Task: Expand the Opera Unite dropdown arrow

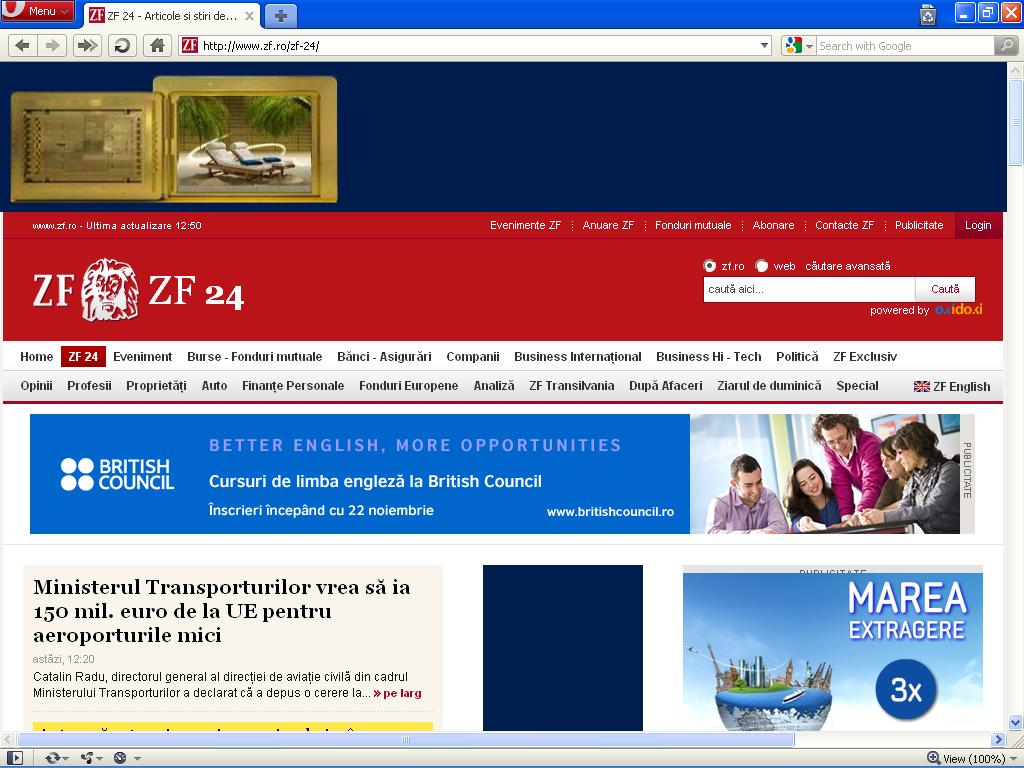Action: 99,759
